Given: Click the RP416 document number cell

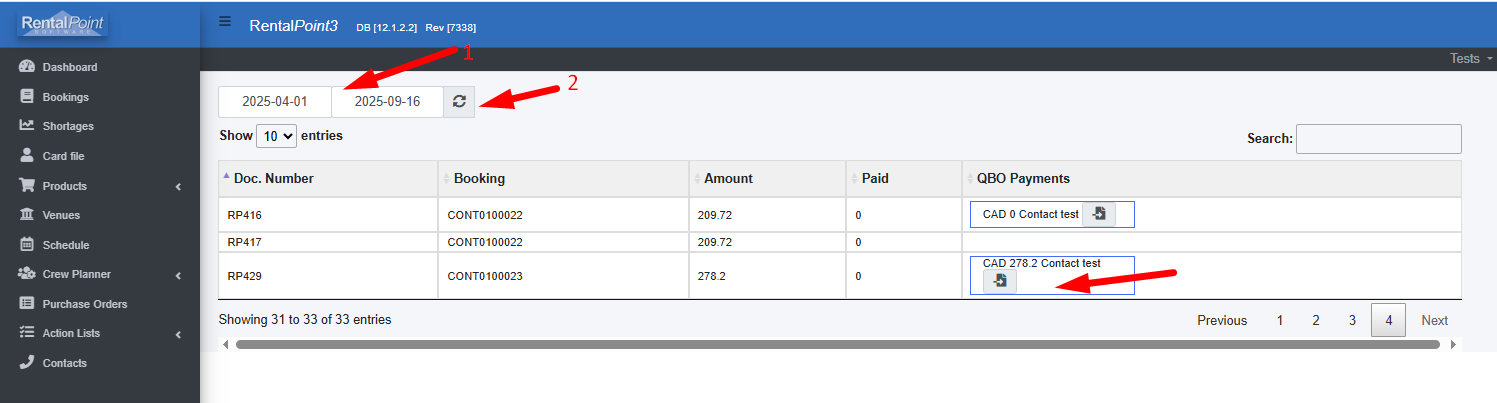Looking at the screenshot, I should pyautogui.click(x=328, y=214).
